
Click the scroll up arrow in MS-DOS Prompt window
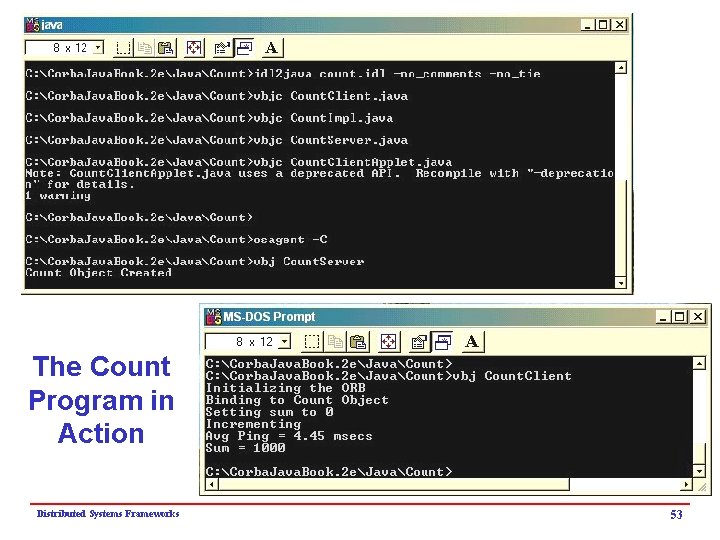698,363
